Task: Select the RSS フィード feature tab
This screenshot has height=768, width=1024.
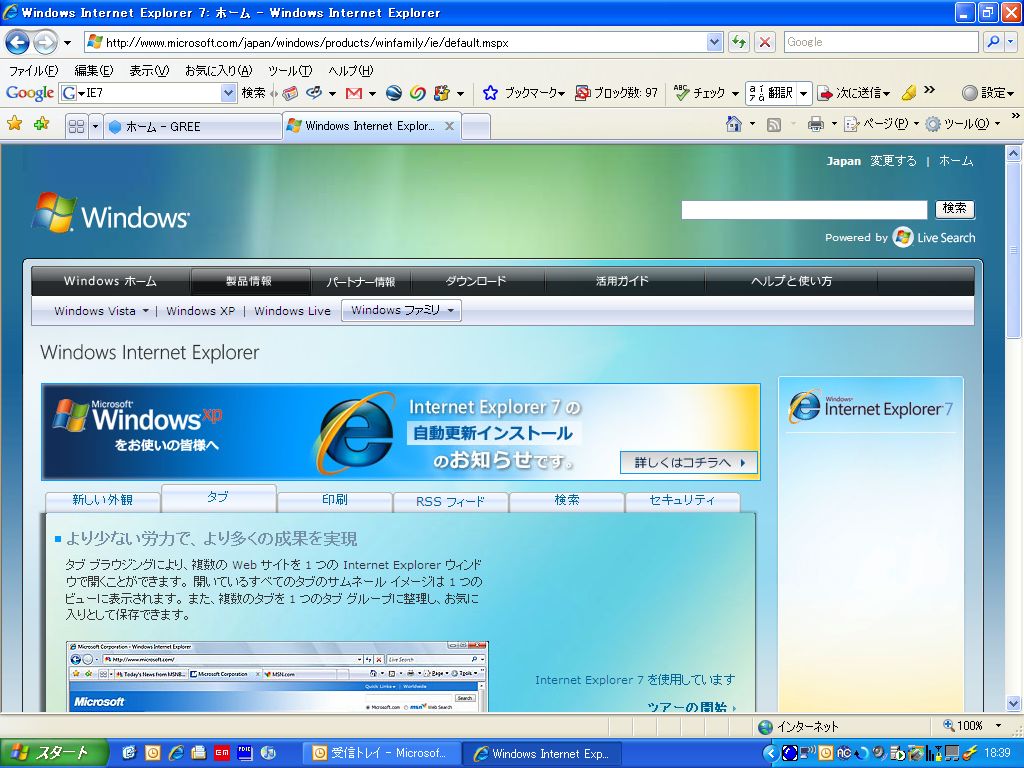Action: pyautogui.click(x=450, y=502)
